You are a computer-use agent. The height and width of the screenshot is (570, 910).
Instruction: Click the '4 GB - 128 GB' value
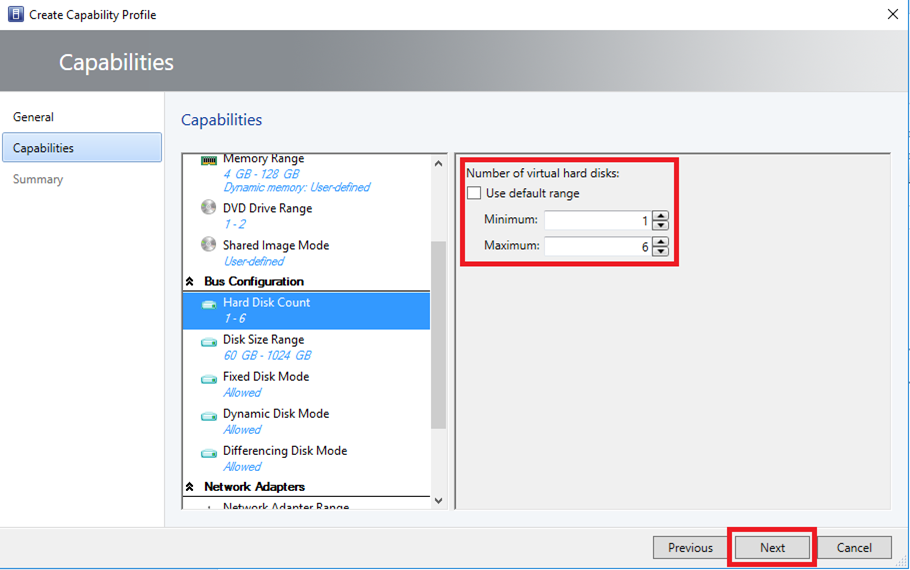tap(262, 174)
